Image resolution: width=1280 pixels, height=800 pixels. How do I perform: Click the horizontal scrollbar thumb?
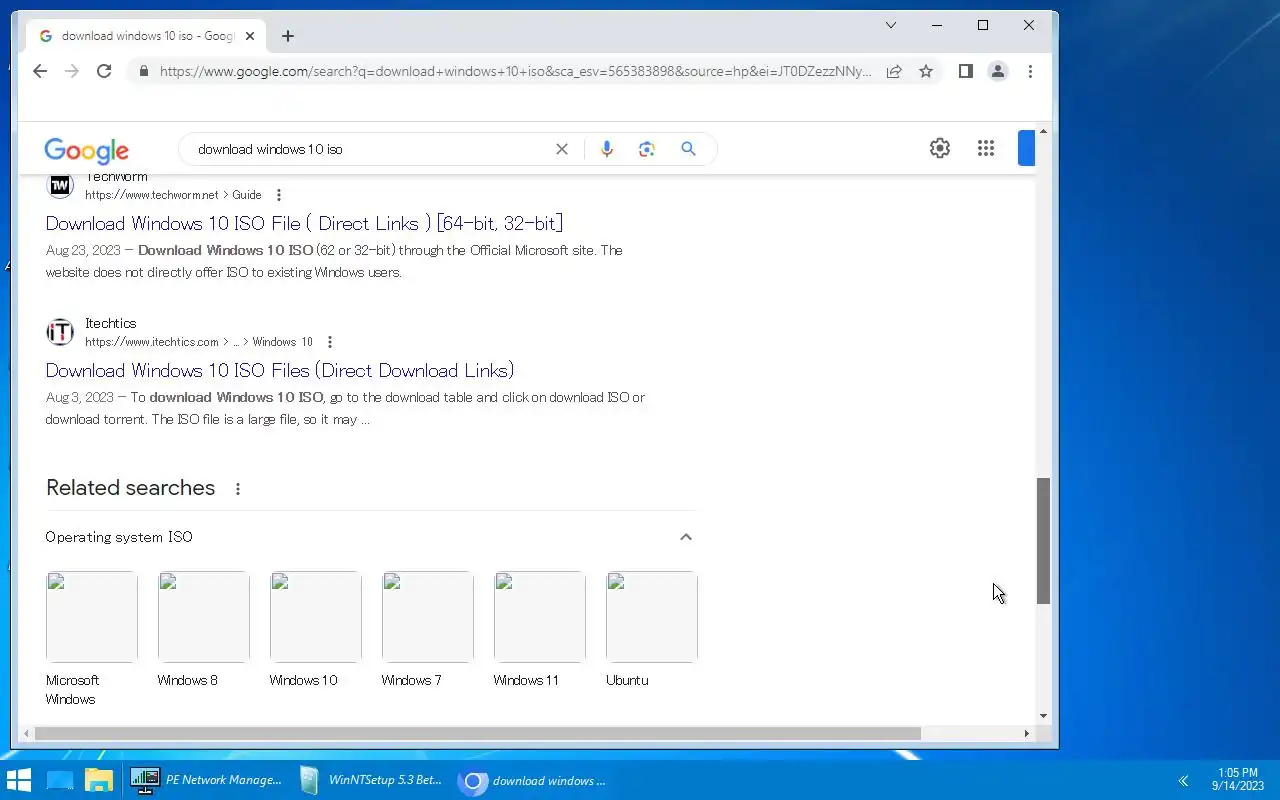(477, 733)
